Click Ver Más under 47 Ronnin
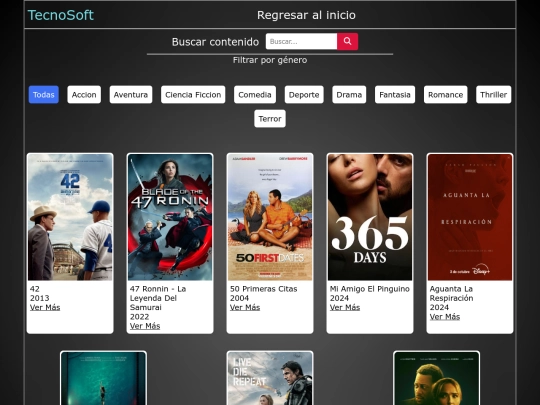Viewport: 540px width, 405px height. tap(145, 326)
